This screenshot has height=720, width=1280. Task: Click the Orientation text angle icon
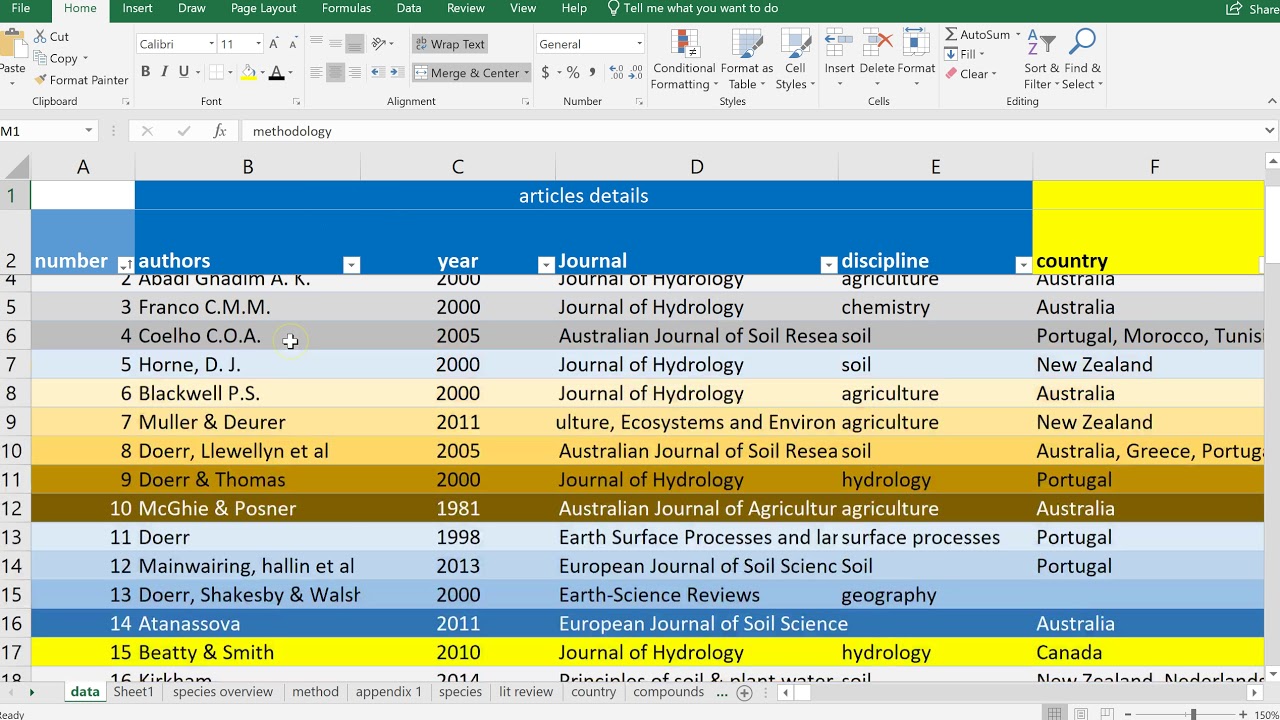coord(379,44)
